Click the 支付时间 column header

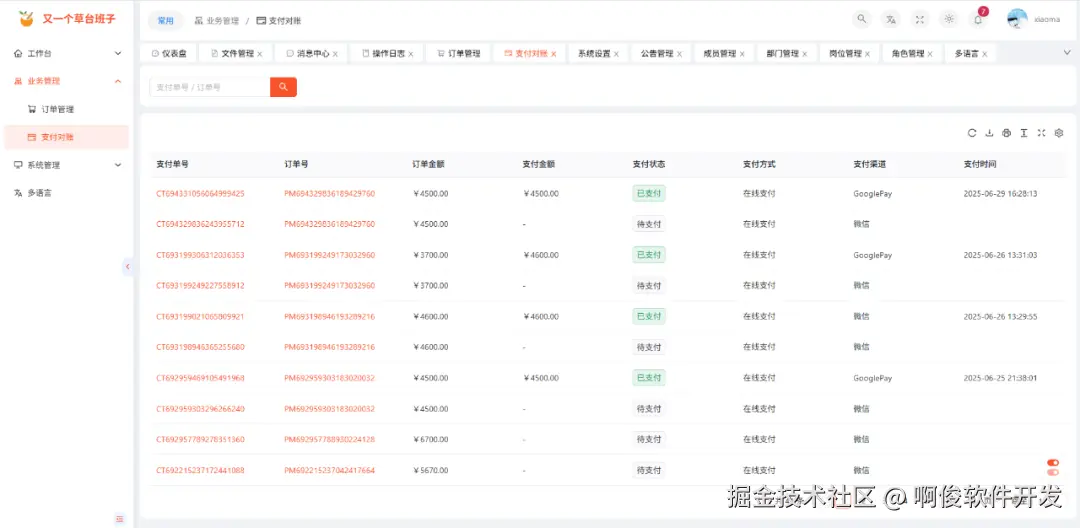coord(979,165)
